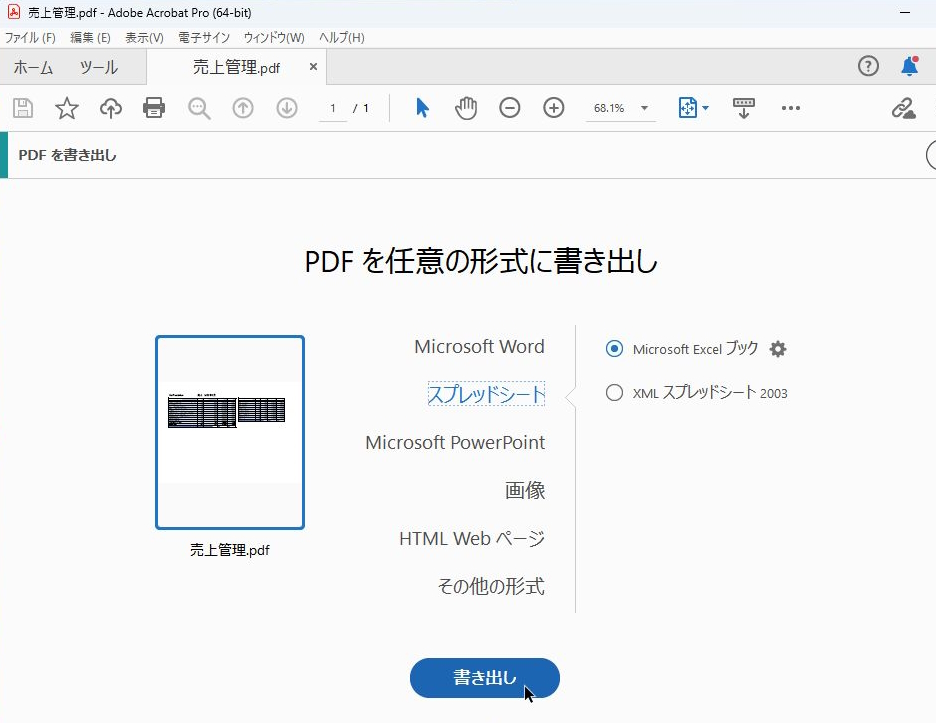Open the zoom percentage dropdown

pos(644,108)
